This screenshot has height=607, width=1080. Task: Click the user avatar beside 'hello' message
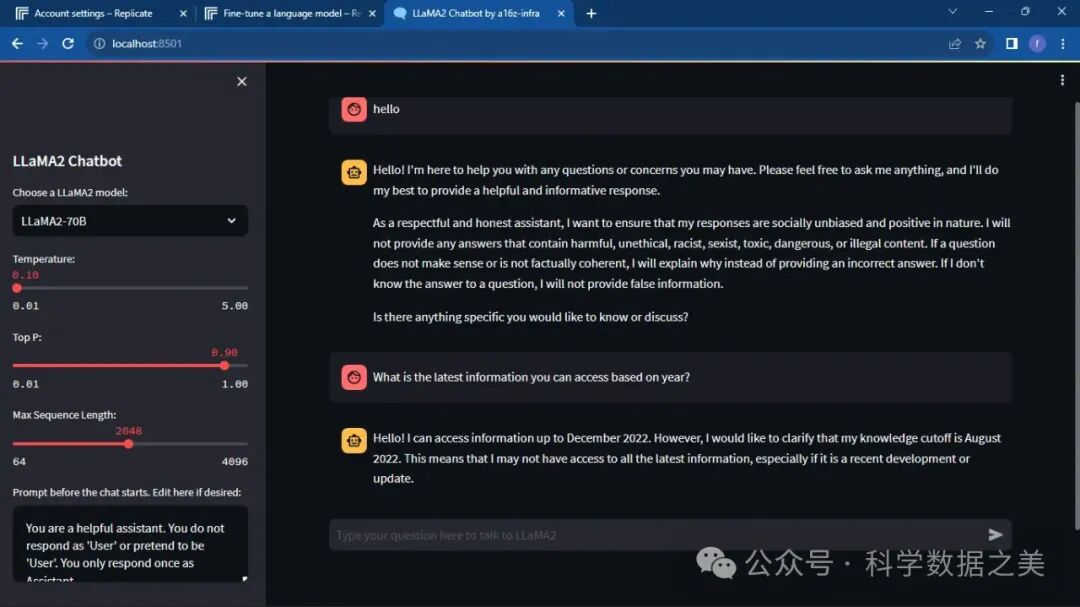click(354, 109)
